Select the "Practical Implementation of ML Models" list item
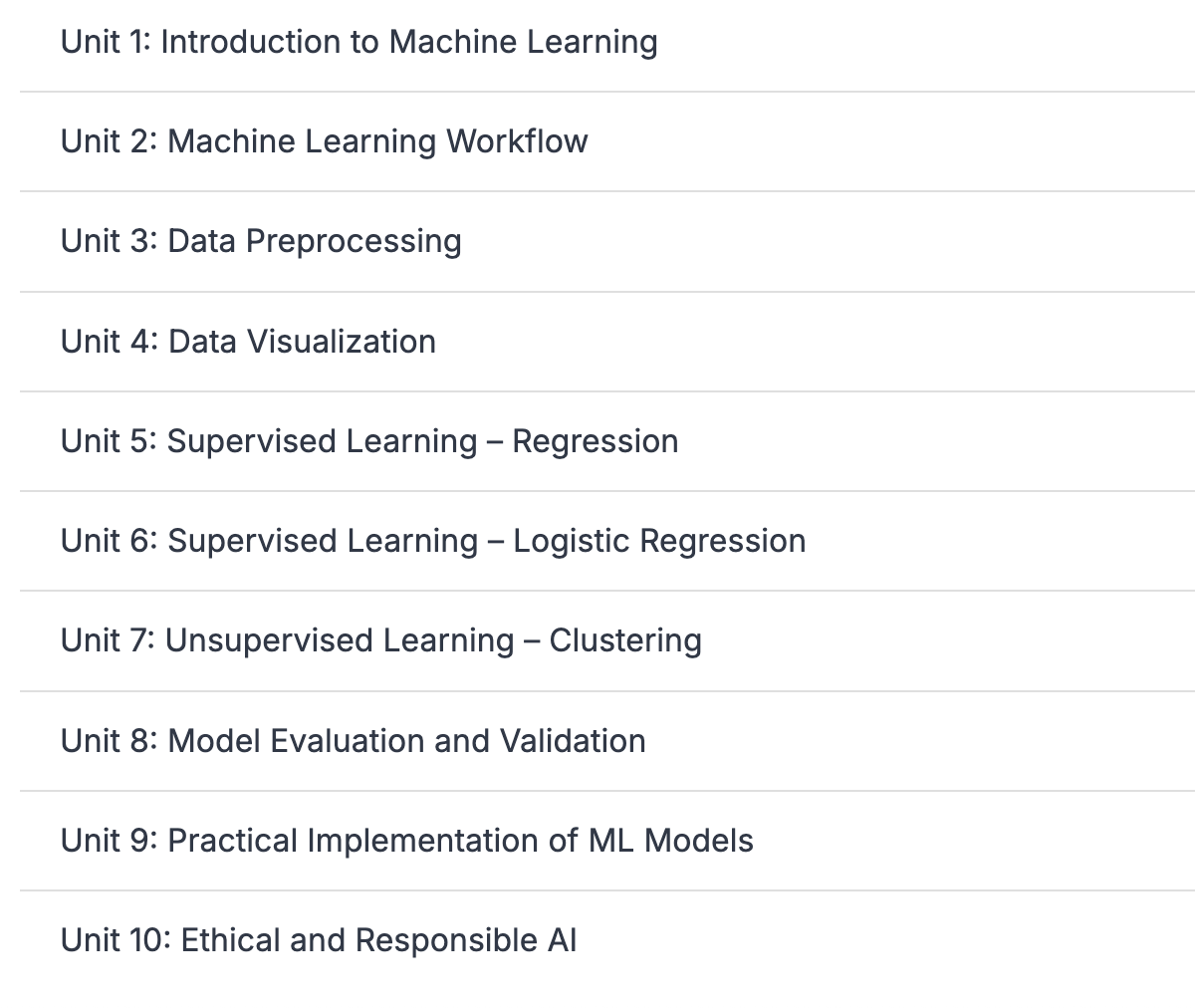1195x1008 pixels. point(460,841)
